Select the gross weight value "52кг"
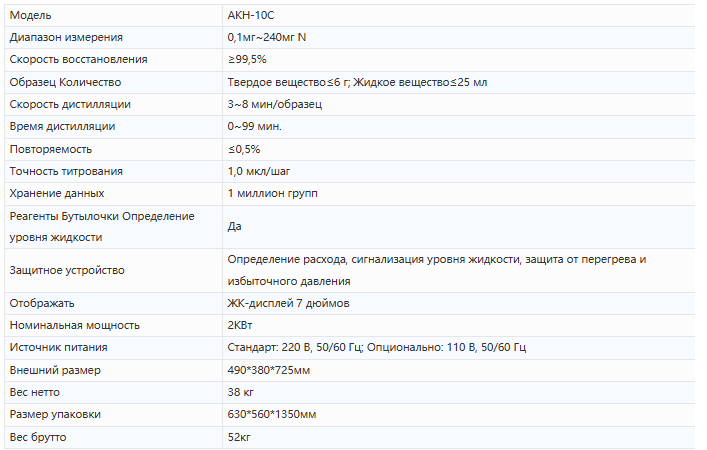Image resolution: width=707 pixels, height=450 pixels. tap(239, 436)
